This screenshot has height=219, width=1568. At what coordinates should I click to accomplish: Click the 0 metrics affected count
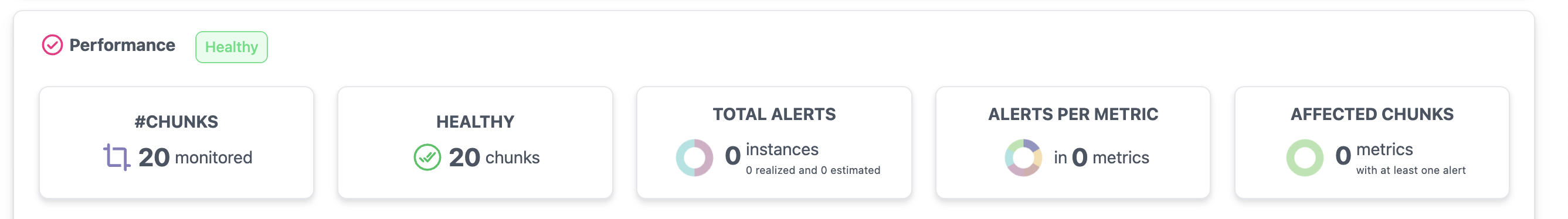tap(1374, 152)
